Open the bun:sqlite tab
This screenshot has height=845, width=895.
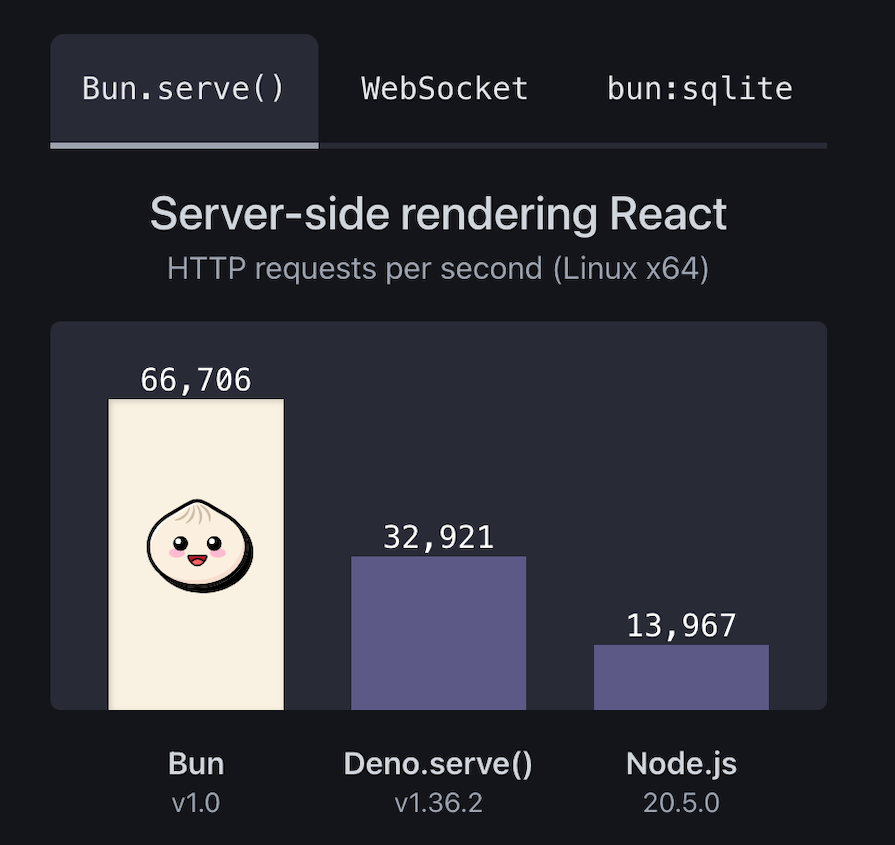(699, 88)
